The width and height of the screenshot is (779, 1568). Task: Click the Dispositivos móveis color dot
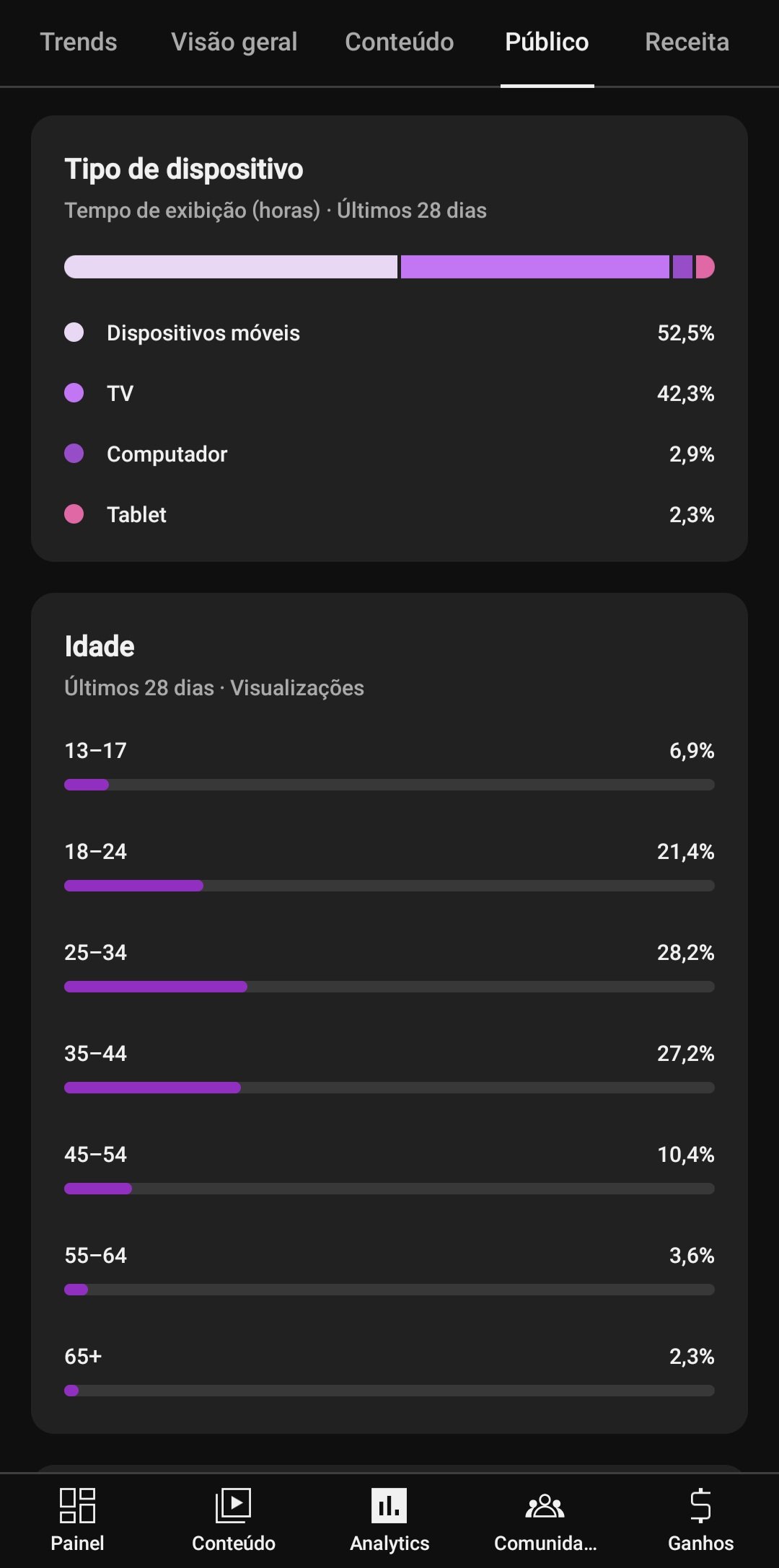pyautogui.click(x=74, y=332)
